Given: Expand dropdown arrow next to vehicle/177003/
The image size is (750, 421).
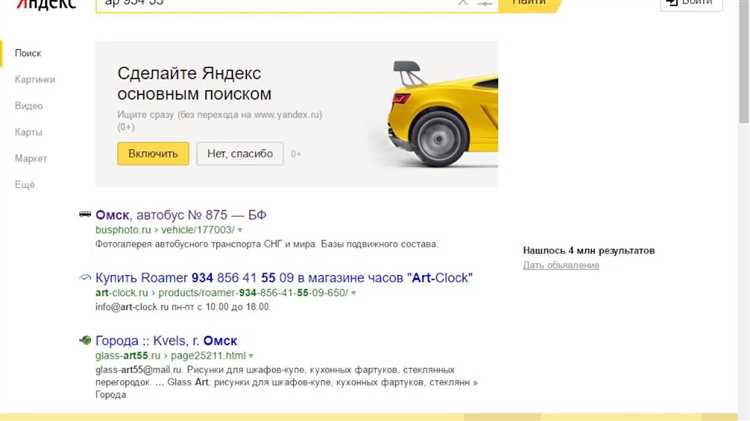Looking at the screenshot, I should click(240, 230).
